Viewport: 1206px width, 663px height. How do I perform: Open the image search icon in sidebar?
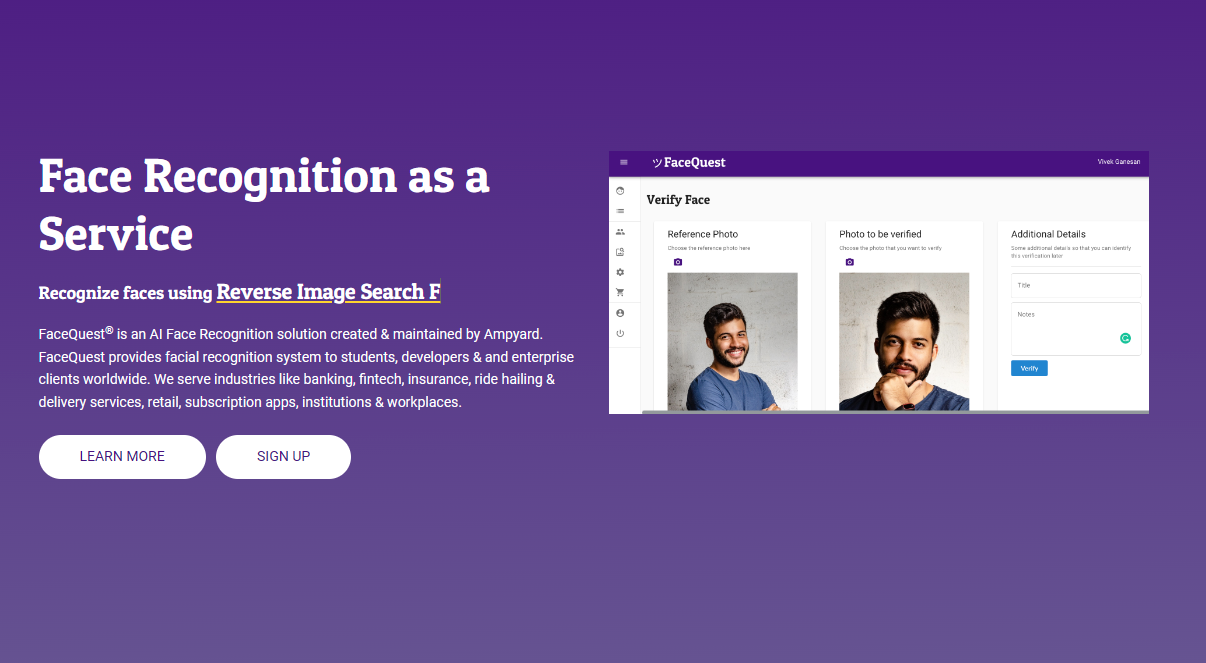coord(620,252)
